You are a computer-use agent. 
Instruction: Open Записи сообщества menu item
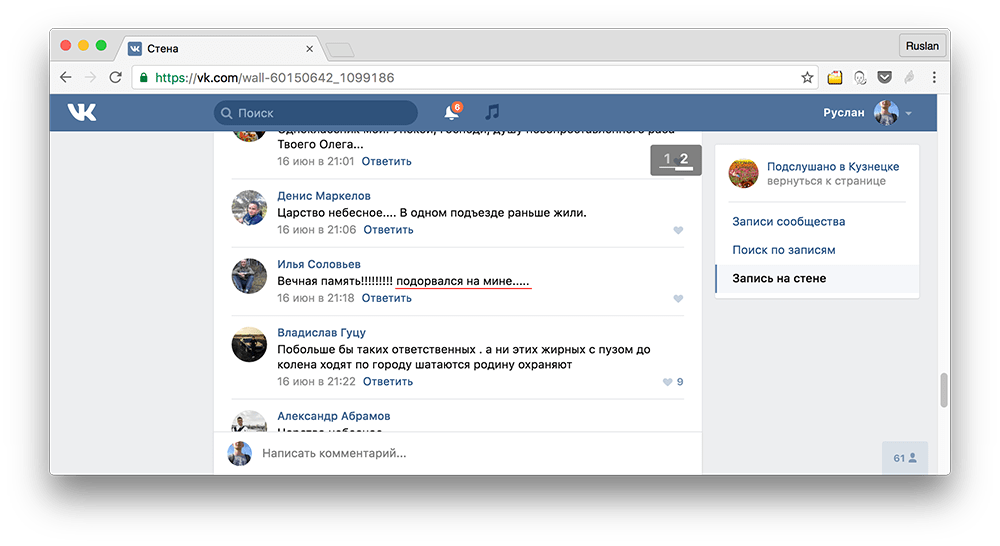coord(788,221)
